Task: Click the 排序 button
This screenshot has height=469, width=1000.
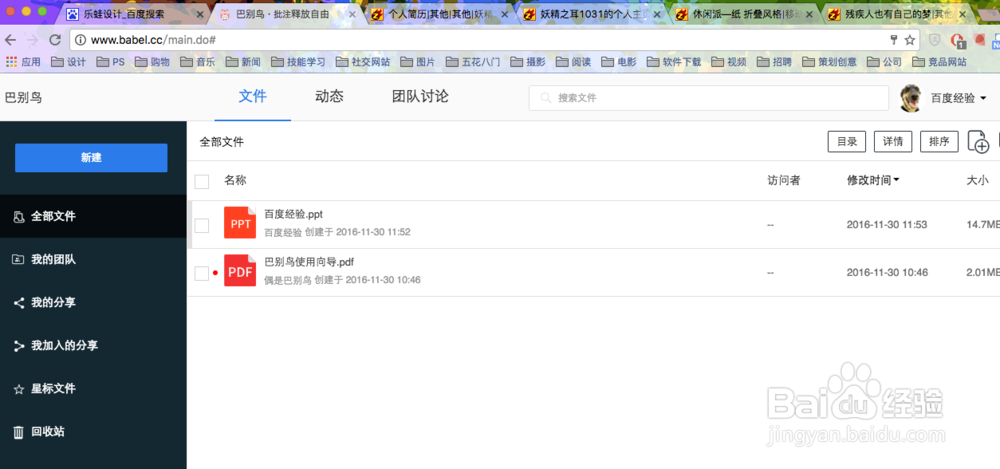Action: [x=939, y=142]
